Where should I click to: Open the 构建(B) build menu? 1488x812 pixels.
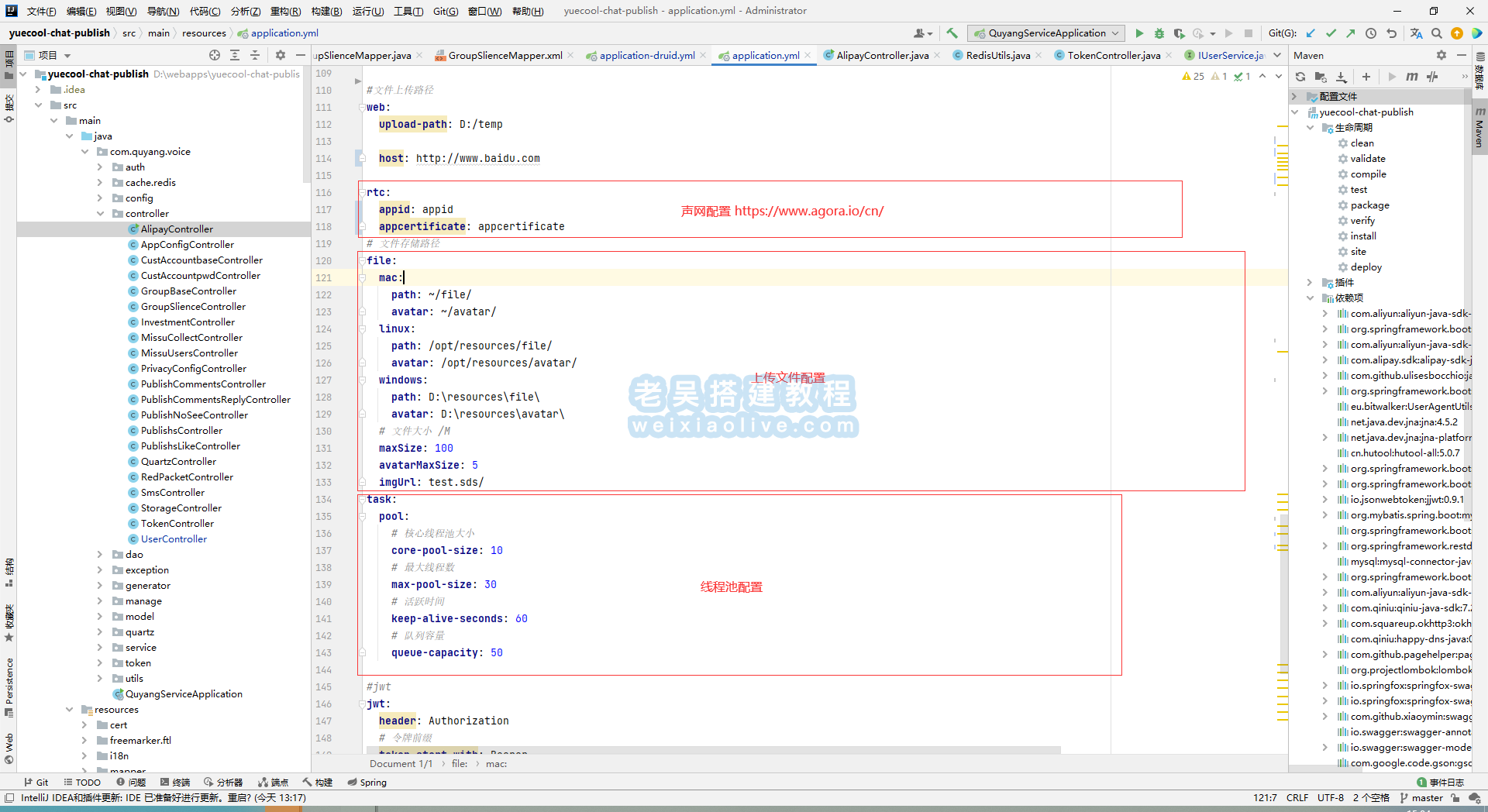click(x=325, y=11)
